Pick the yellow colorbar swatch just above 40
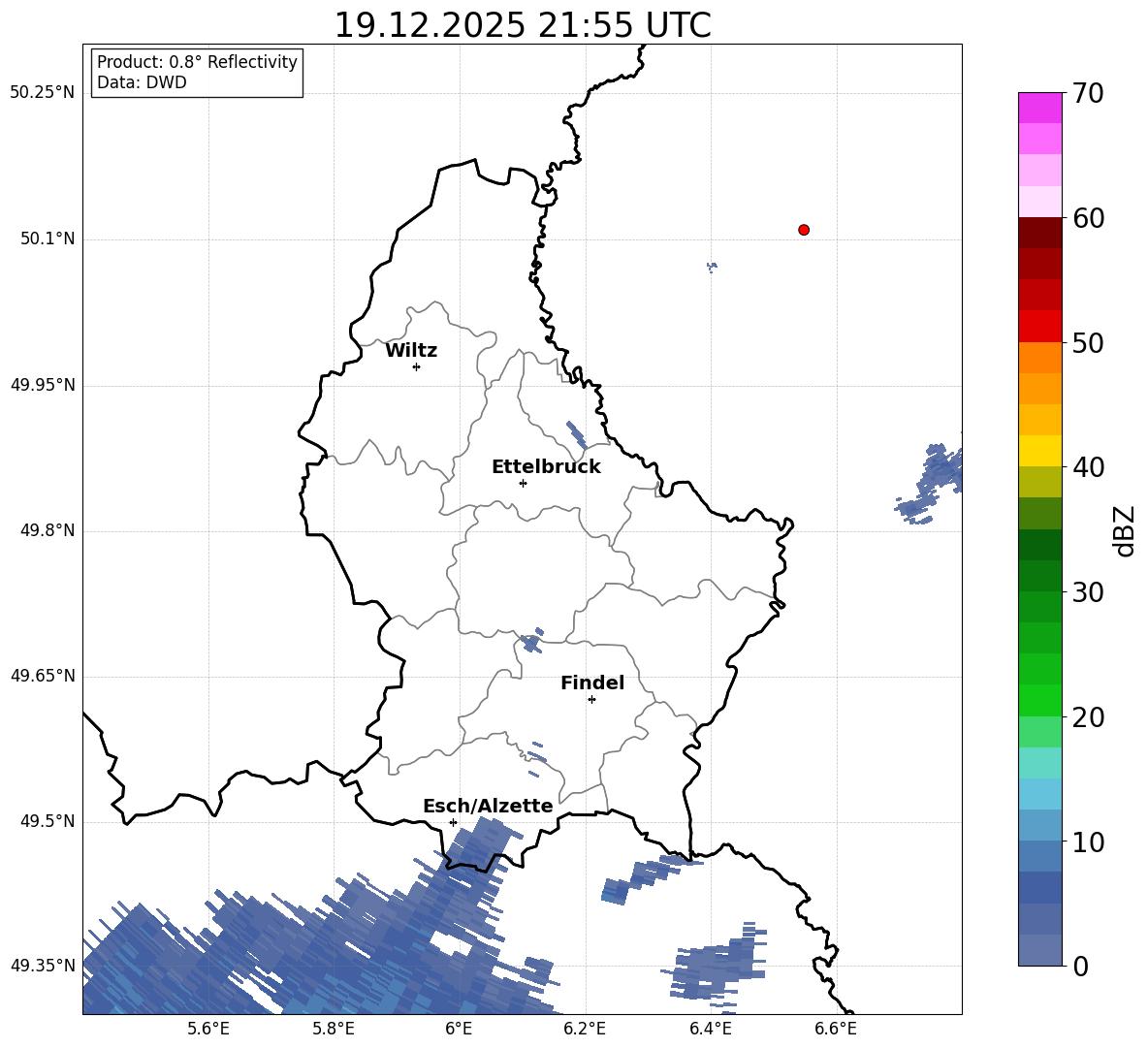The width and height of the screenshot is (1148, 1048). [1040, 451]
